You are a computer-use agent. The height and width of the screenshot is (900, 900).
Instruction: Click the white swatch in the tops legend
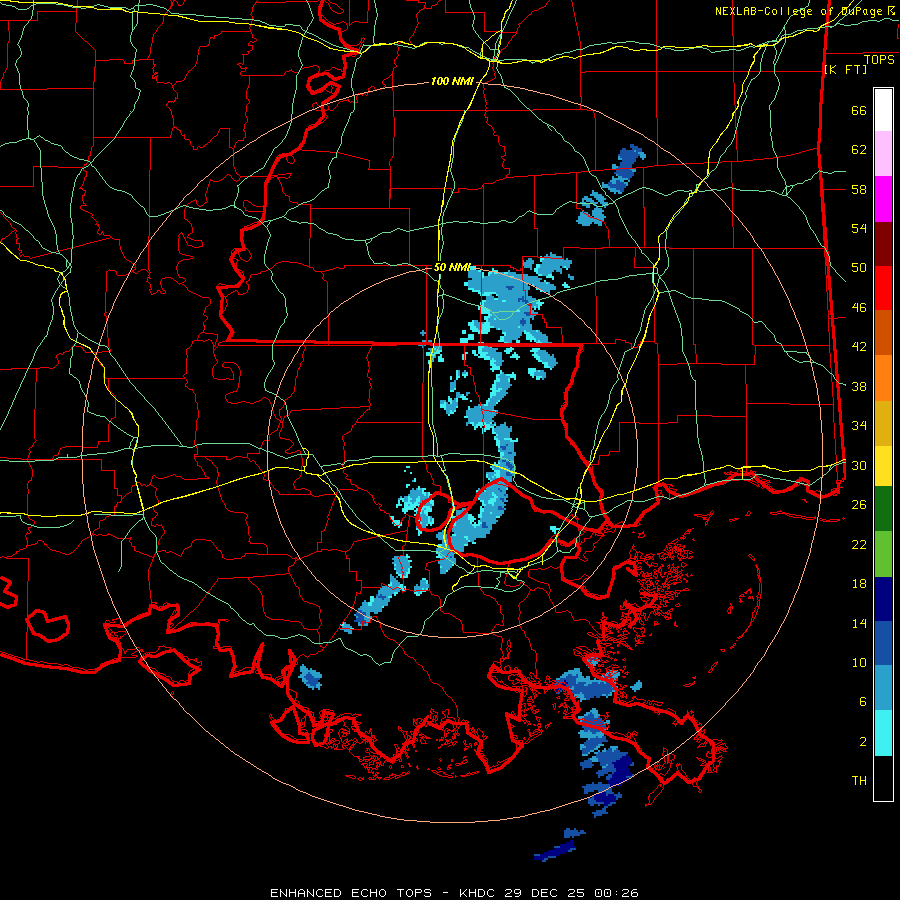tap(883, 110)
